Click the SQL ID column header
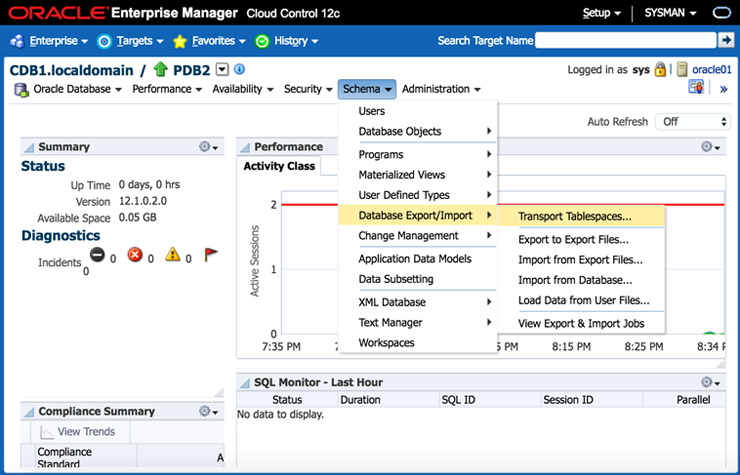740x475 pixels. coord(489,400)
